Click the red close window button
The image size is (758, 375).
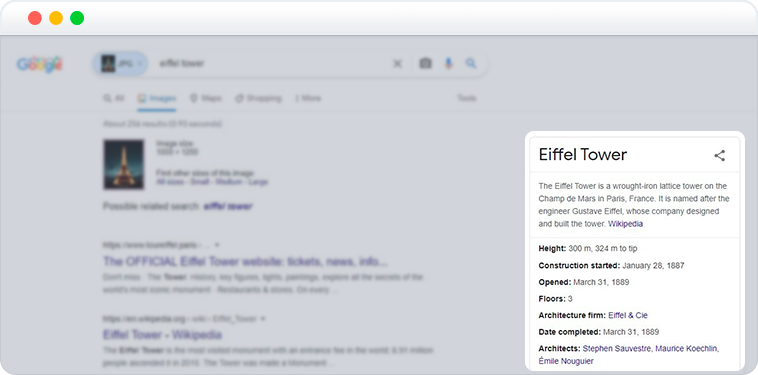(35, 18)
